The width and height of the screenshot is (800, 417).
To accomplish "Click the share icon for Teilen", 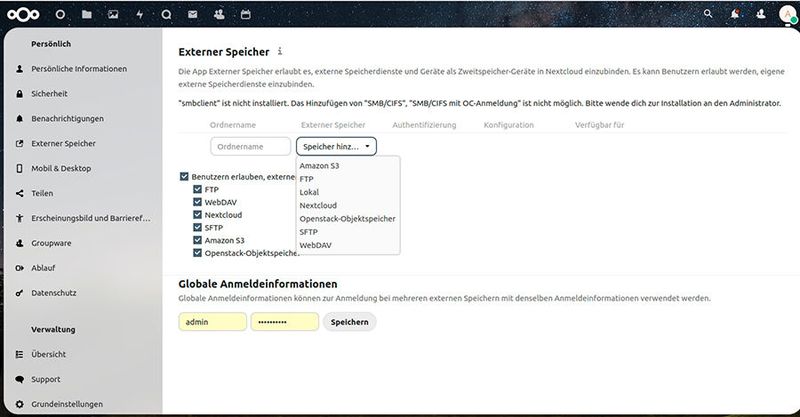I will (x=19, y=193).
